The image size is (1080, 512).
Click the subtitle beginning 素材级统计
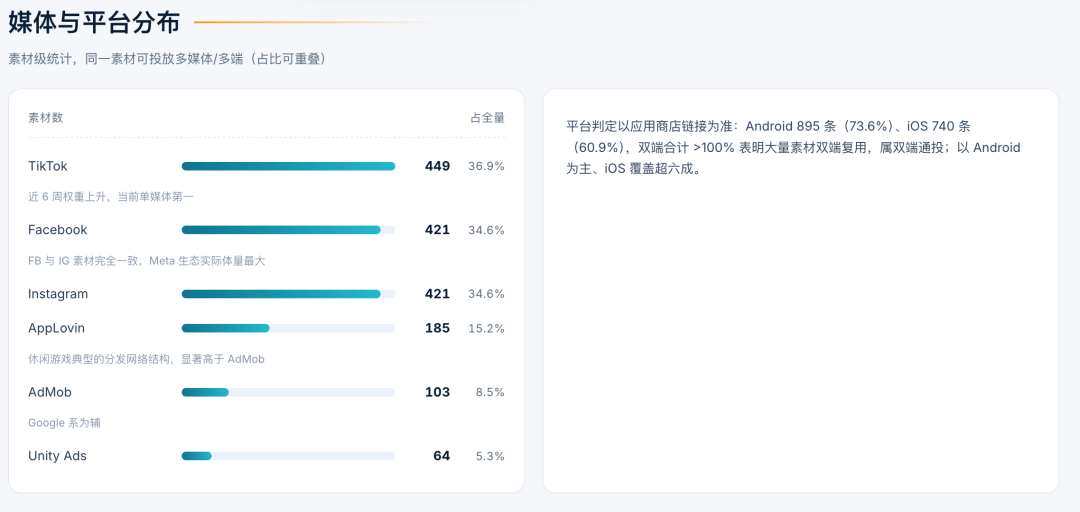pos(167,59)
